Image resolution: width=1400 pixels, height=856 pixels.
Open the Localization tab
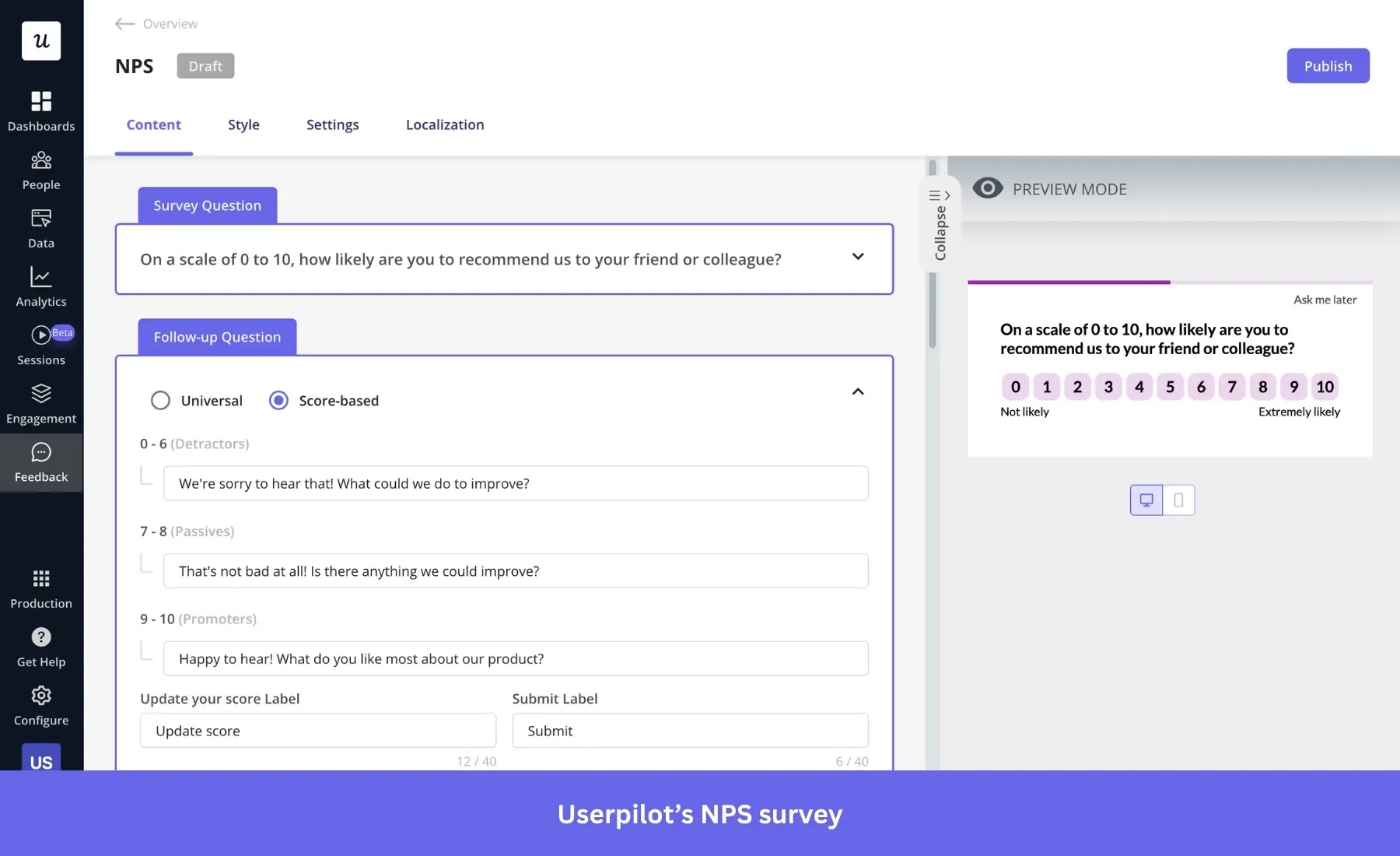(444, 125)
